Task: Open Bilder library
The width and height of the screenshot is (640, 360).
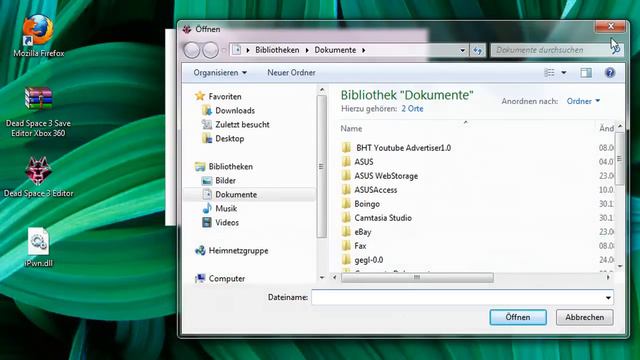Action: 219,180
